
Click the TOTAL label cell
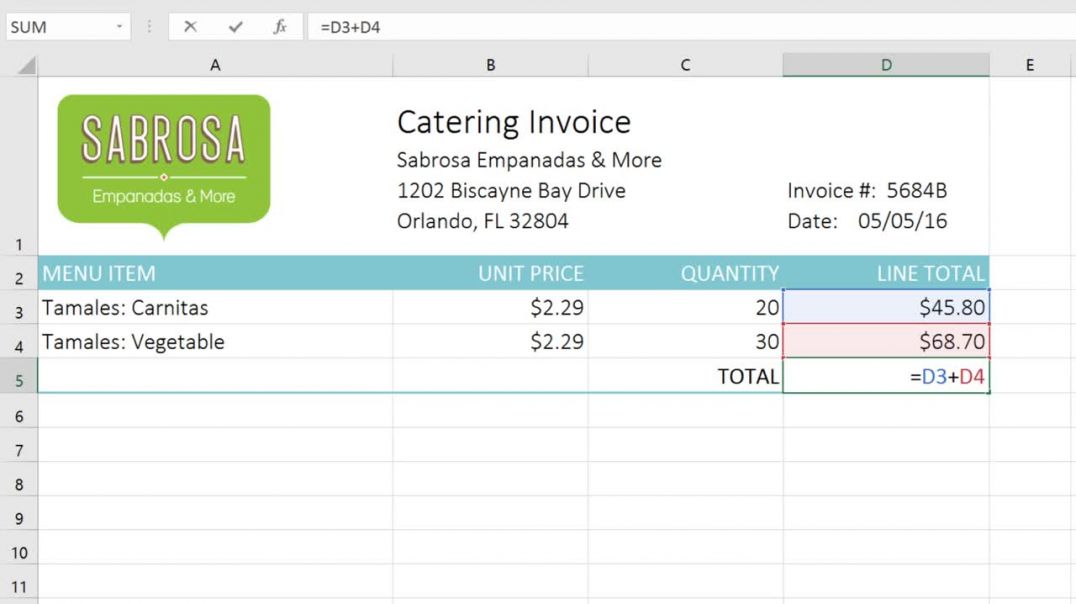[685, 376]
